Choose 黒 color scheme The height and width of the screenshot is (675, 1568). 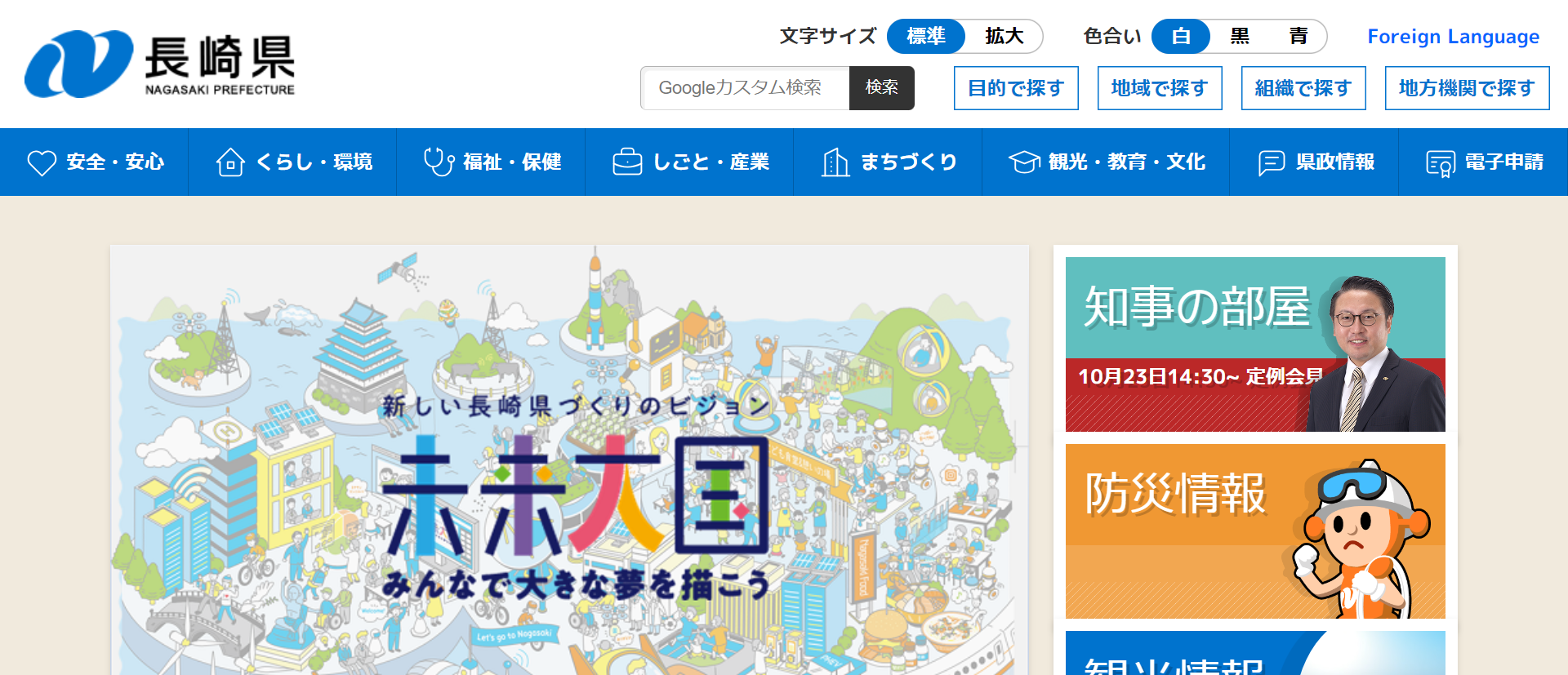pos(1240,37)
